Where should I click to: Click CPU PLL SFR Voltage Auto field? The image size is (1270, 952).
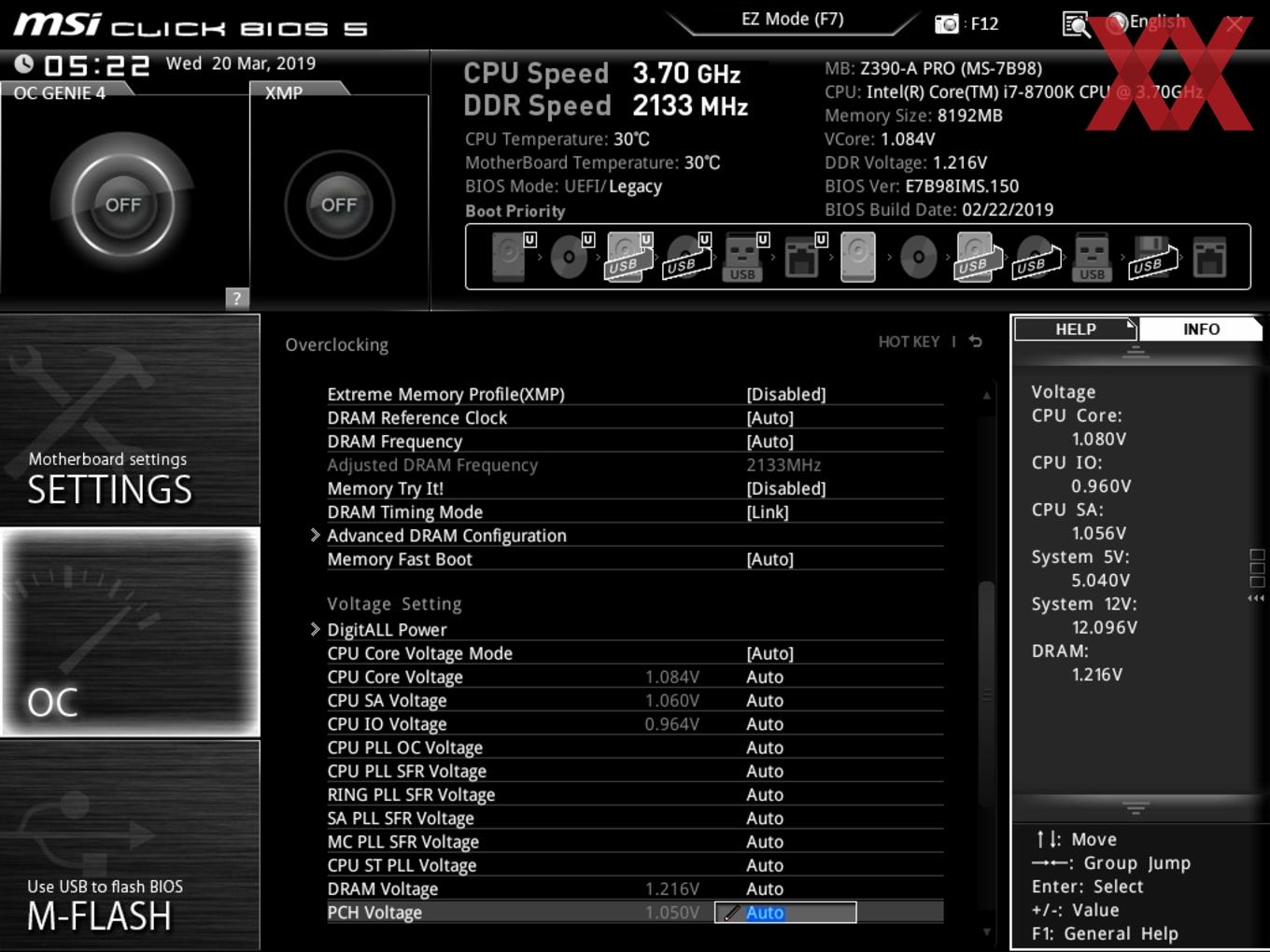click(765, 771)
